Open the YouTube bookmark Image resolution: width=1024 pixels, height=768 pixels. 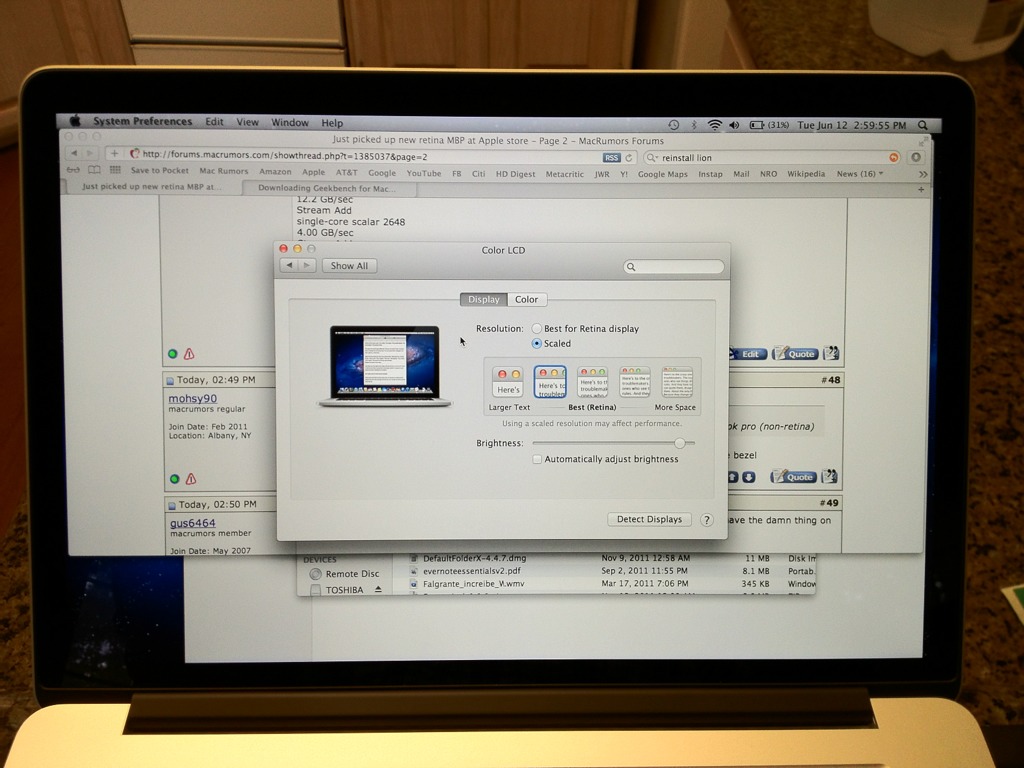pos(424,173)
